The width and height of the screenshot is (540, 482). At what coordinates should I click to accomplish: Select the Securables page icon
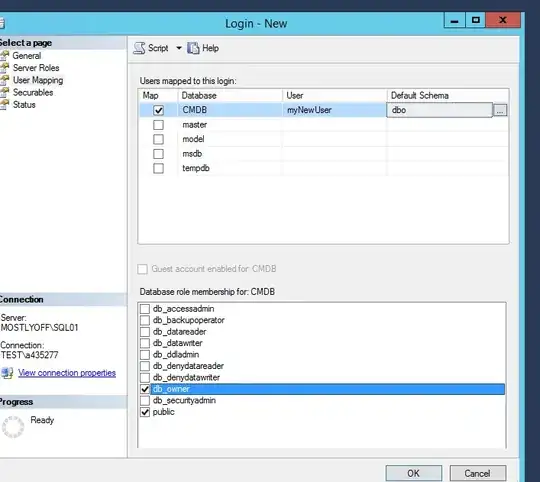pyautogui.click(x=4, y=93)
